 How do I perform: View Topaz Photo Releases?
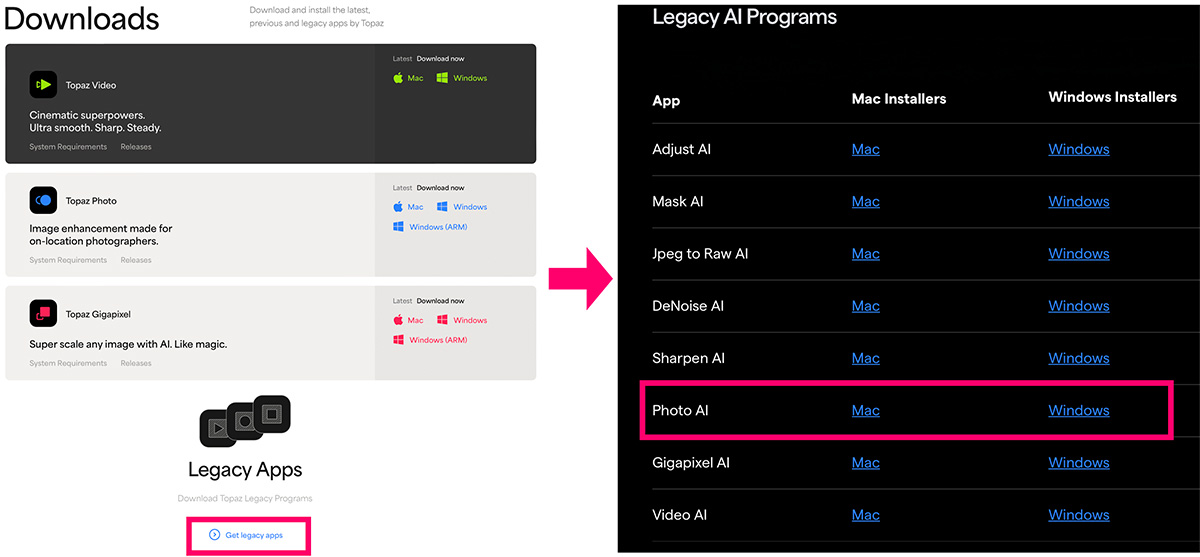136,260
